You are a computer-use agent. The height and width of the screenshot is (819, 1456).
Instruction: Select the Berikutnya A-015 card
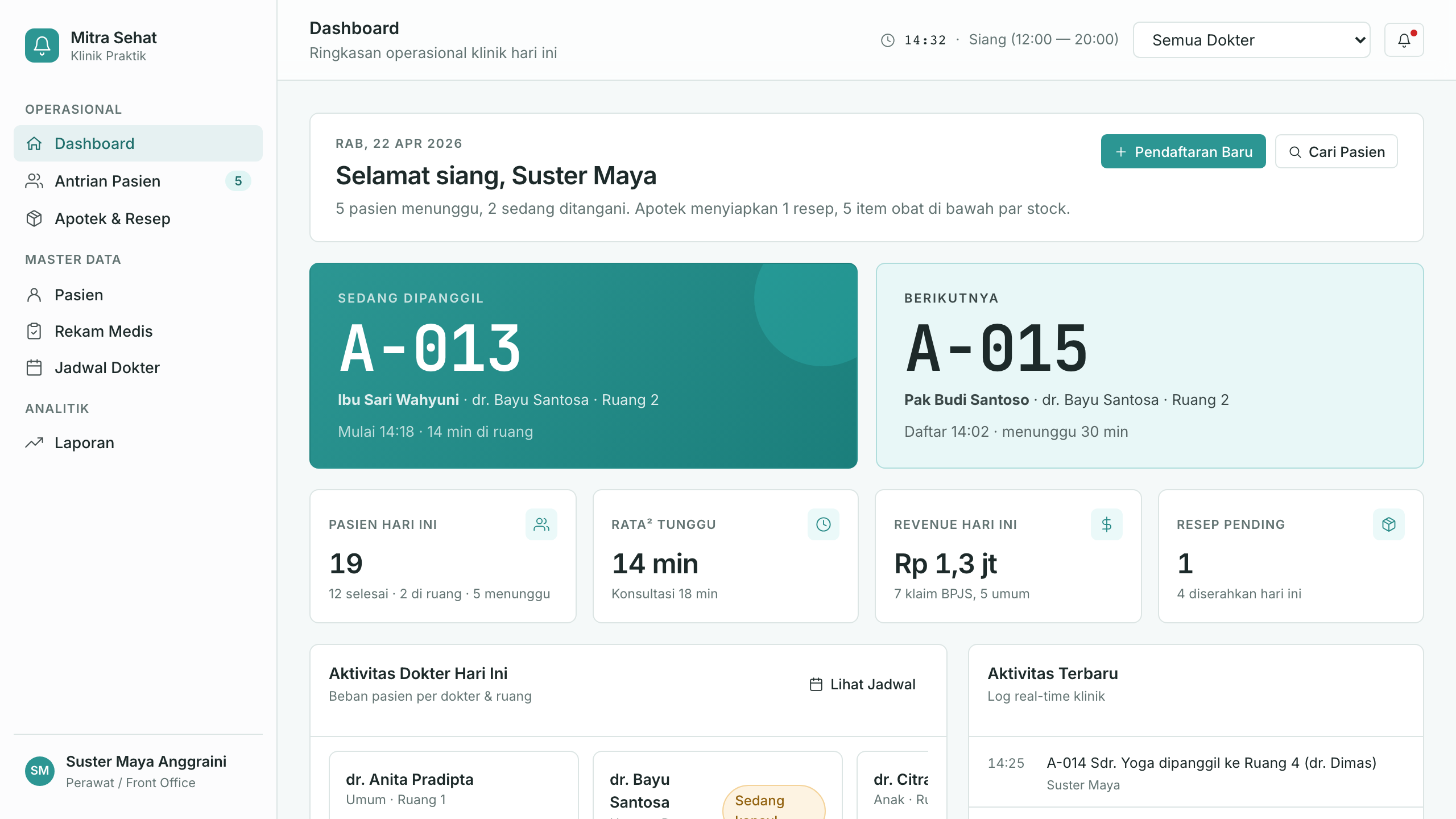[1150, 366]
